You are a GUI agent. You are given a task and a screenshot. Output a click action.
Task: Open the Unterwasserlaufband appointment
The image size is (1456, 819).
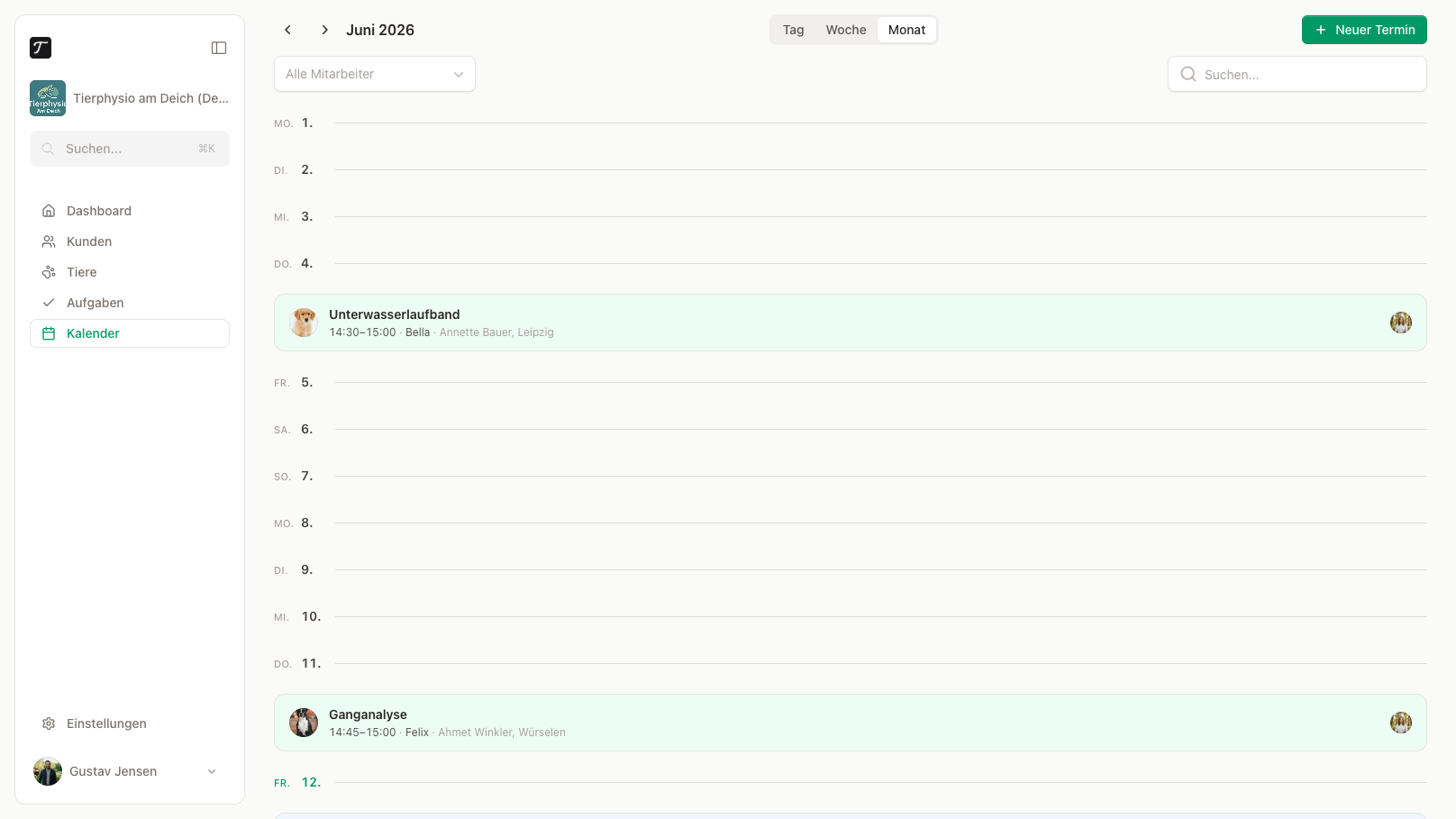coord(851,323)
